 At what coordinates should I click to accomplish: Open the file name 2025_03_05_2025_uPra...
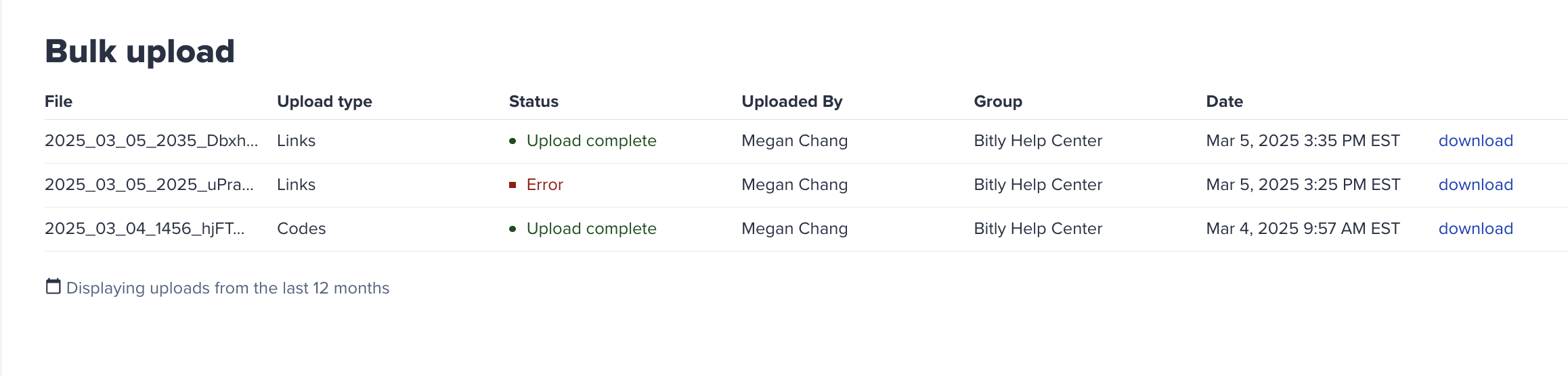click(x=149, y=185)
